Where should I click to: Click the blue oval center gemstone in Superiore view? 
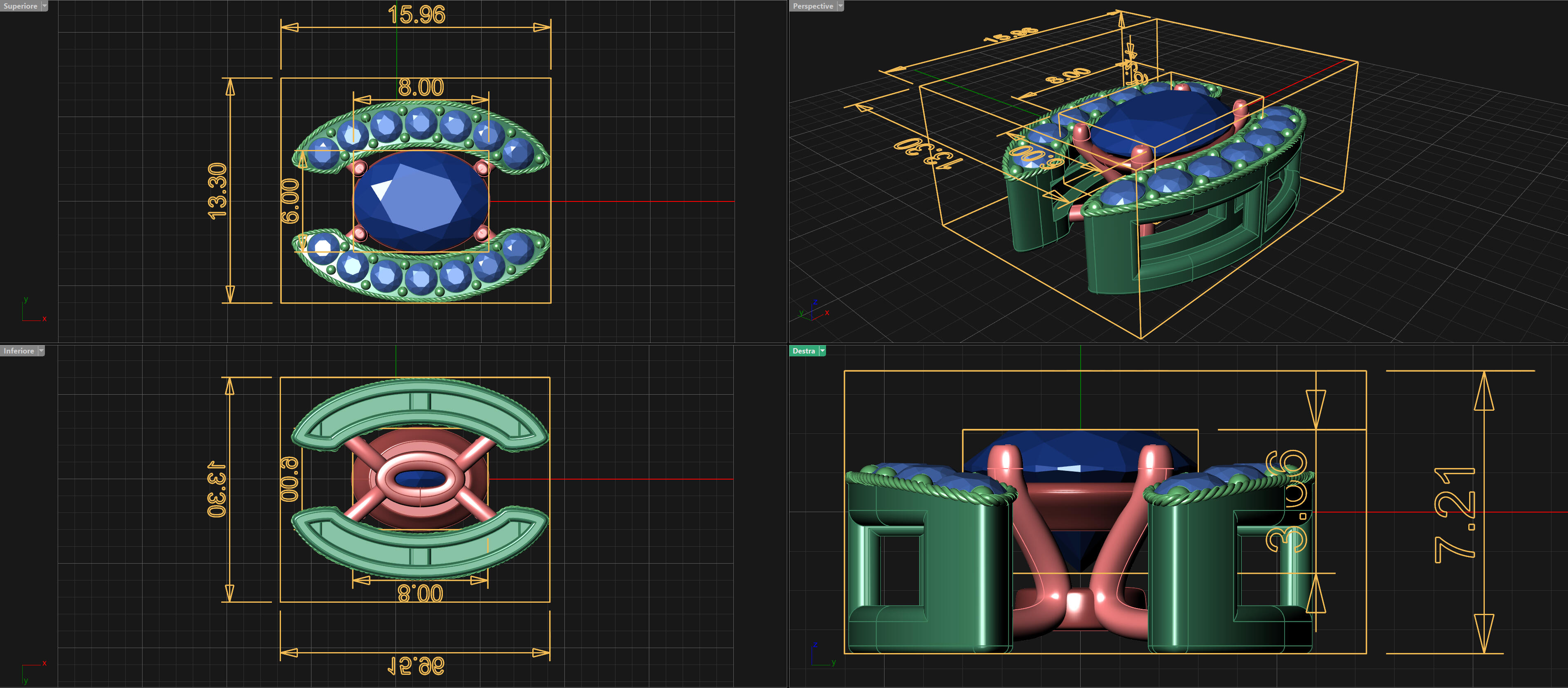coord(420,201)
